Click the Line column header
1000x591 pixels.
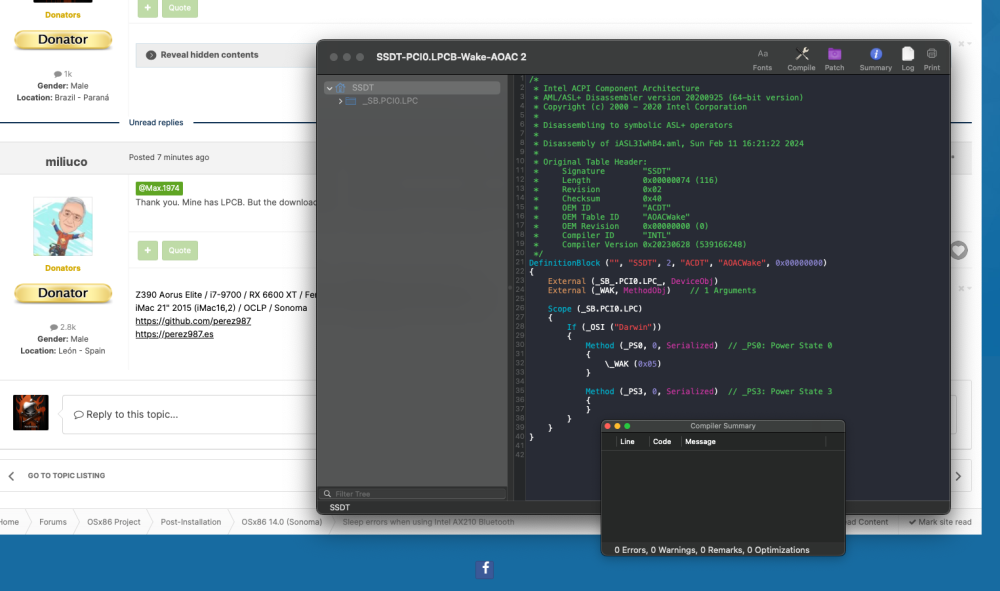point(627,441)
